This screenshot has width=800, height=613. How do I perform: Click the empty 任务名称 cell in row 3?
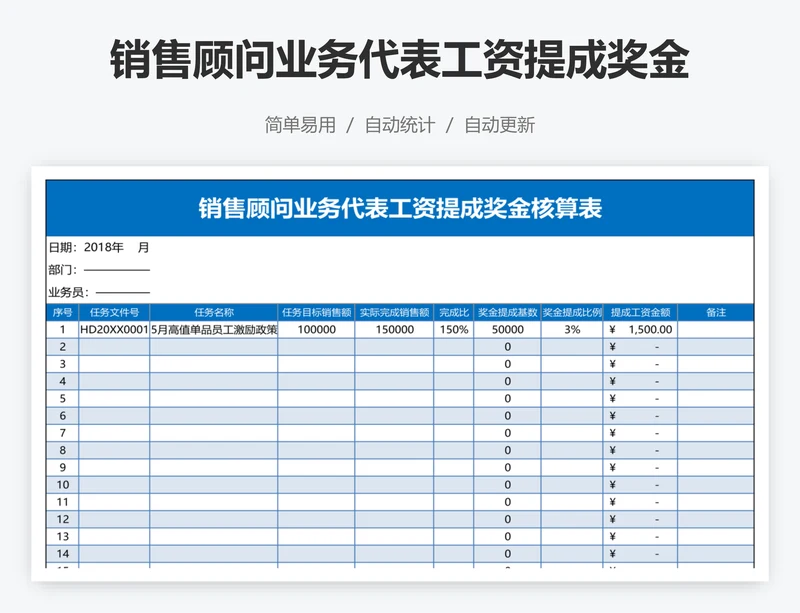coord(214,364)
